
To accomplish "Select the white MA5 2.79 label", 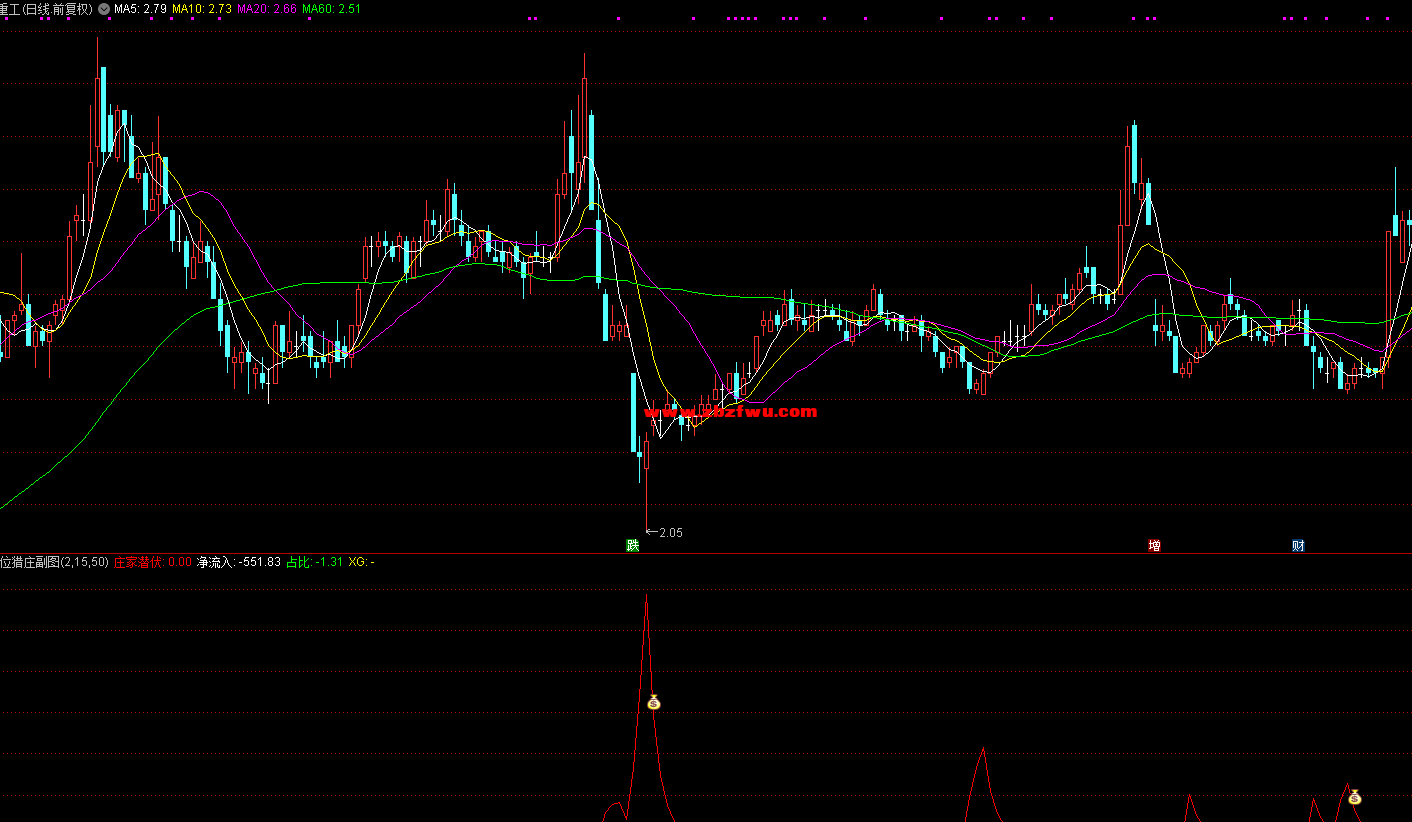I will click(x=140, y=9).
